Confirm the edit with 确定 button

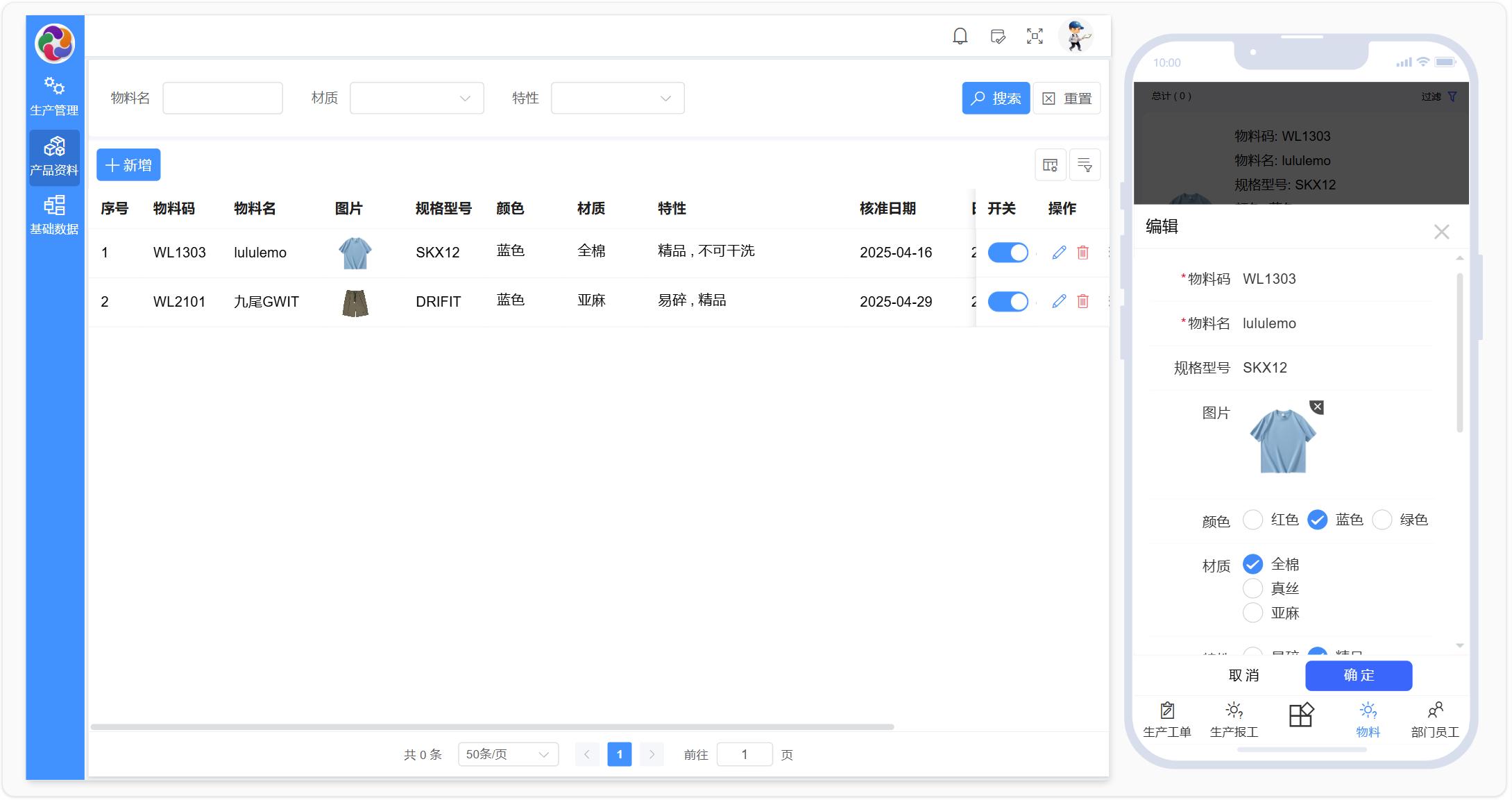[1358, 675]
